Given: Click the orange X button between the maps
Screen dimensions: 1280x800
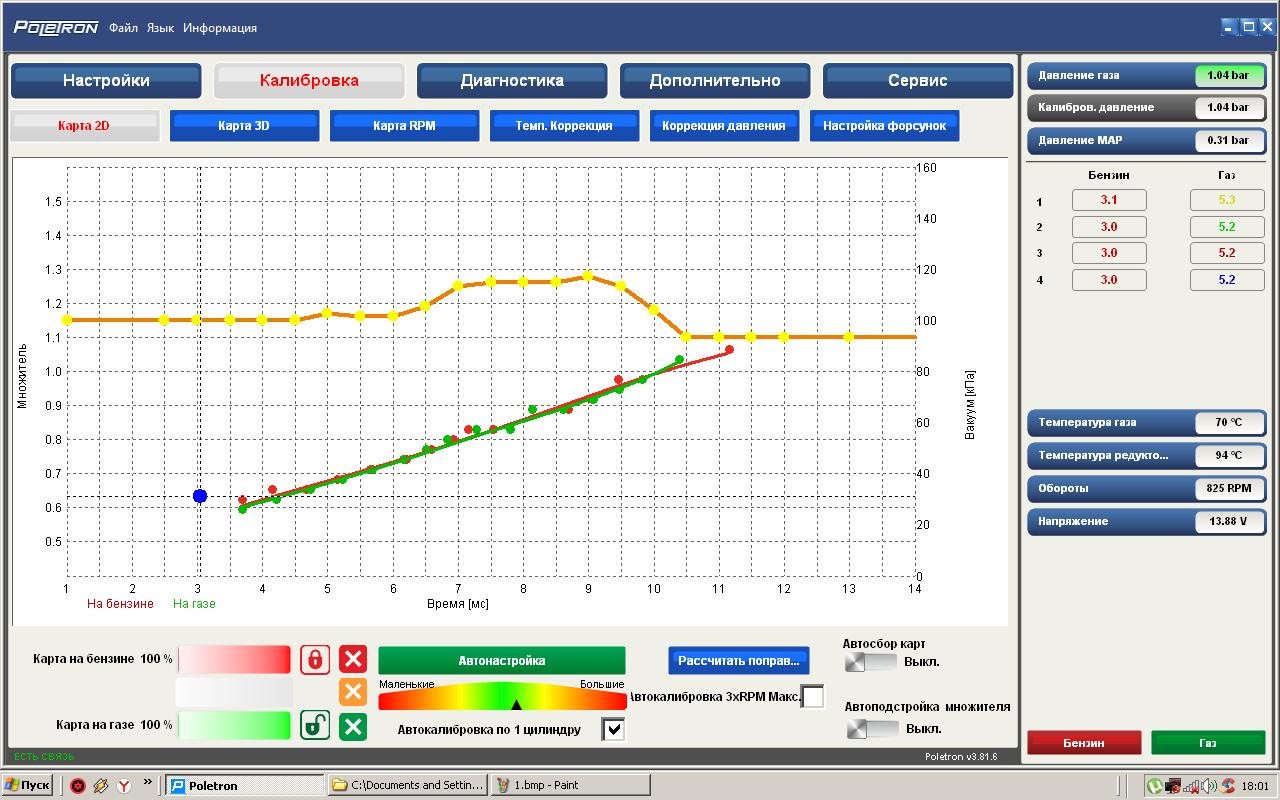Looking at the screenshot, I should coord(353,692).
